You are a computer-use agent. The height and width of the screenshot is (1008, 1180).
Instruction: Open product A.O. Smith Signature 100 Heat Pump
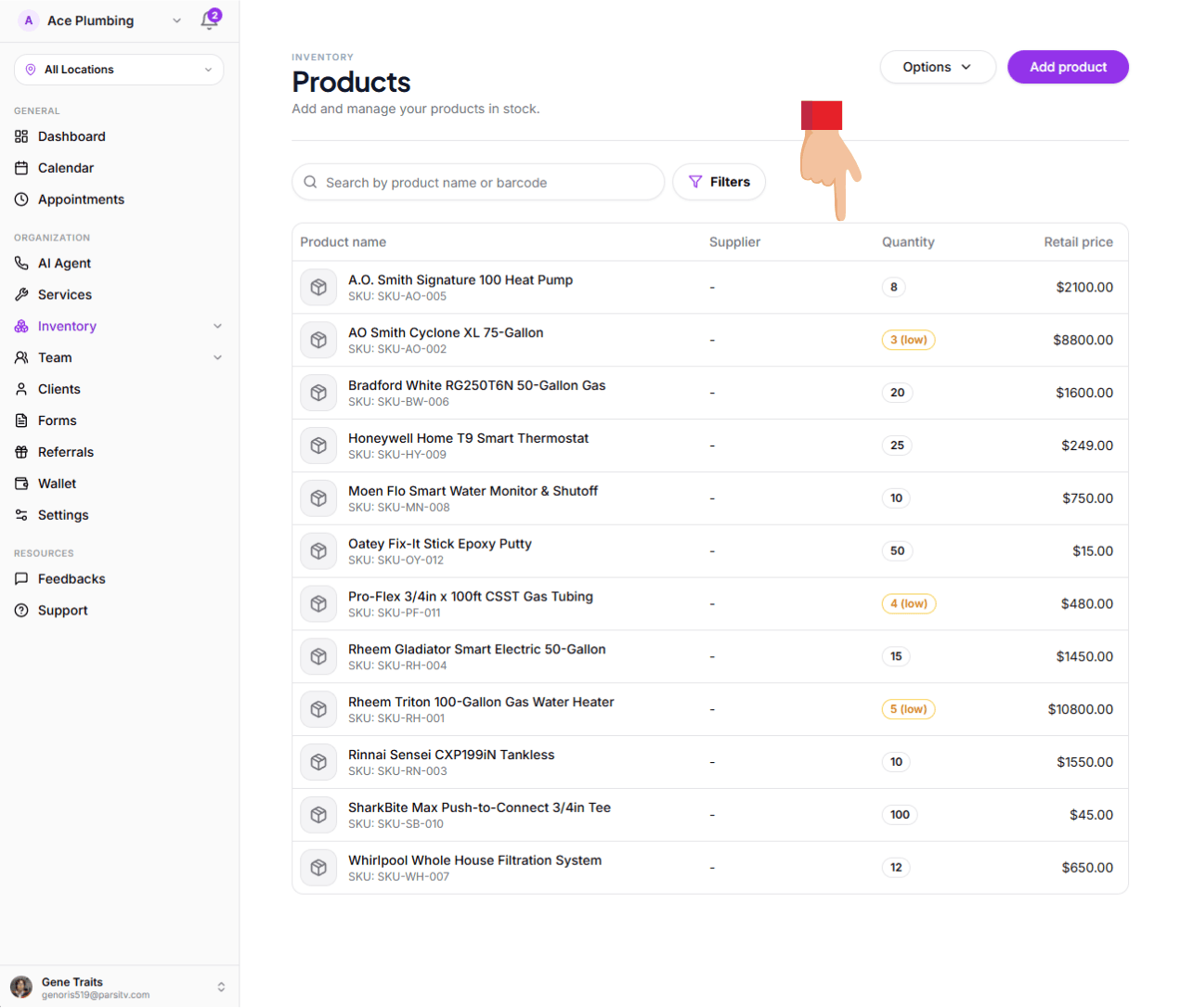coord(460,280)
